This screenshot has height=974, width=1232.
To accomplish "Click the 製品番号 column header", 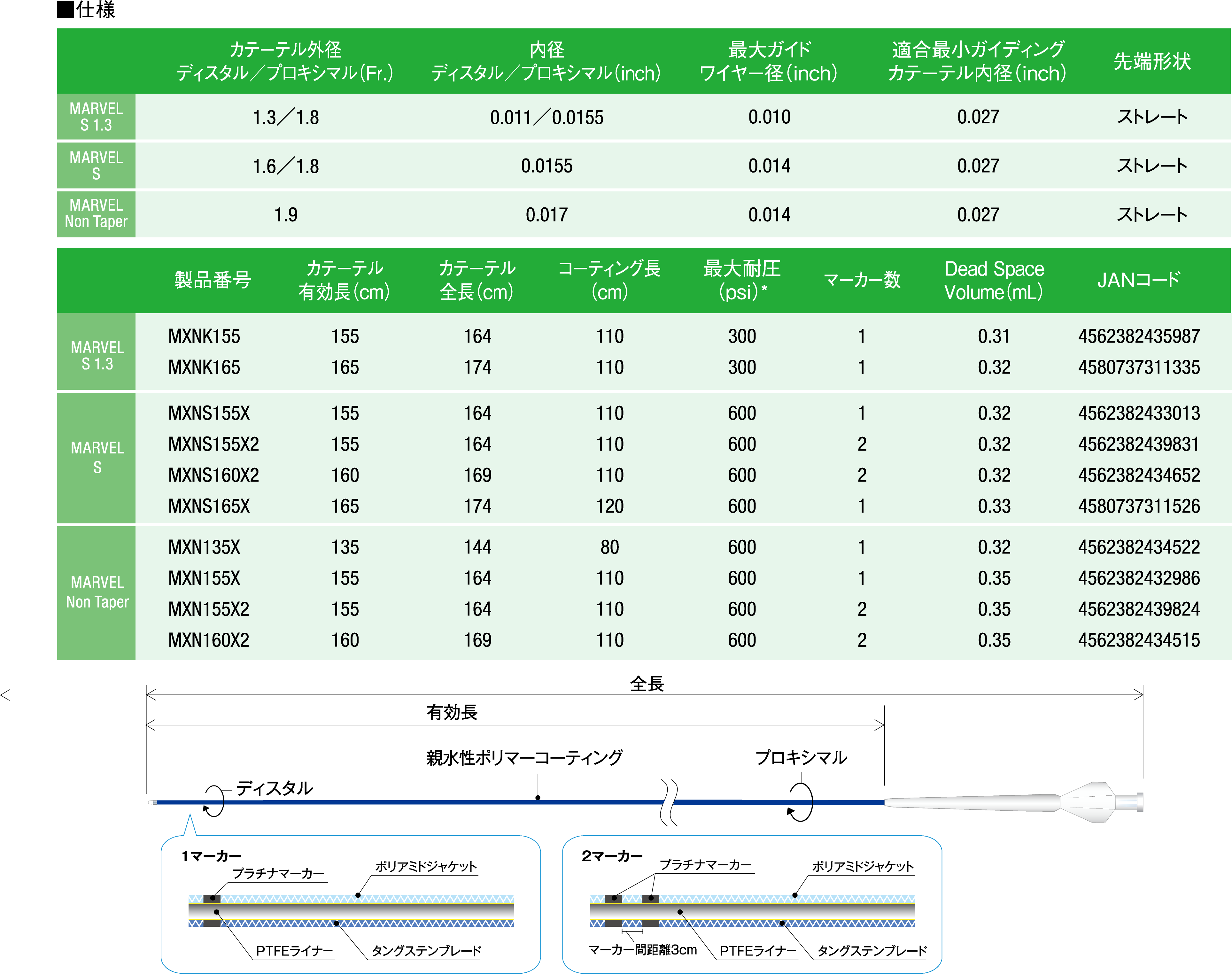I will pyautogui.click(x=213, y=280).
